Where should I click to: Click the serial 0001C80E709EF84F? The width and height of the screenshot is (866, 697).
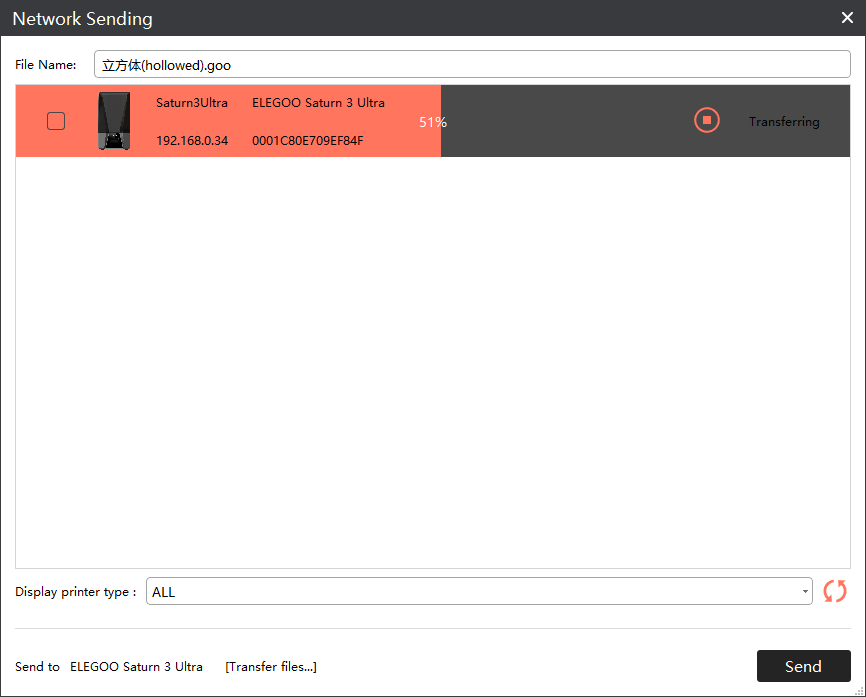pos(308,141)
